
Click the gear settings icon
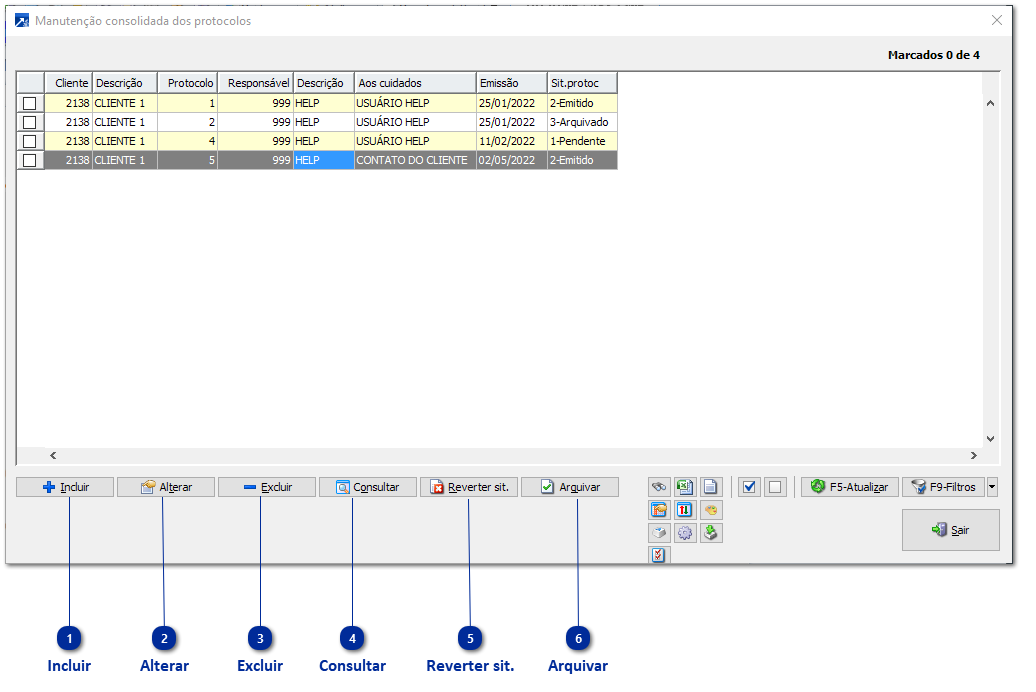pyautogui.click(x=685, y=533)
